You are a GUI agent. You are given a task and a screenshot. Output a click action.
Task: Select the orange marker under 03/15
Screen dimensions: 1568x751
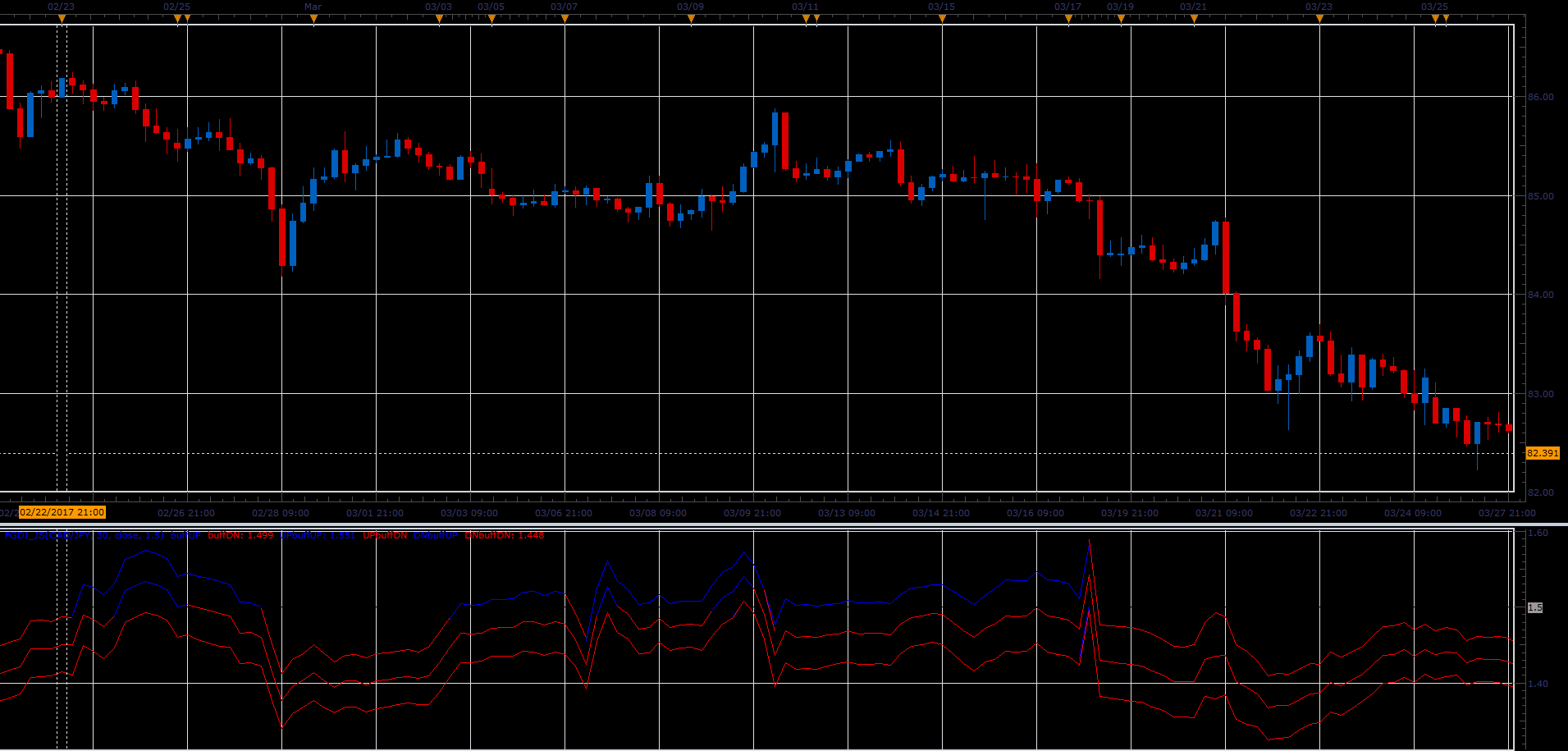(942, 19)
